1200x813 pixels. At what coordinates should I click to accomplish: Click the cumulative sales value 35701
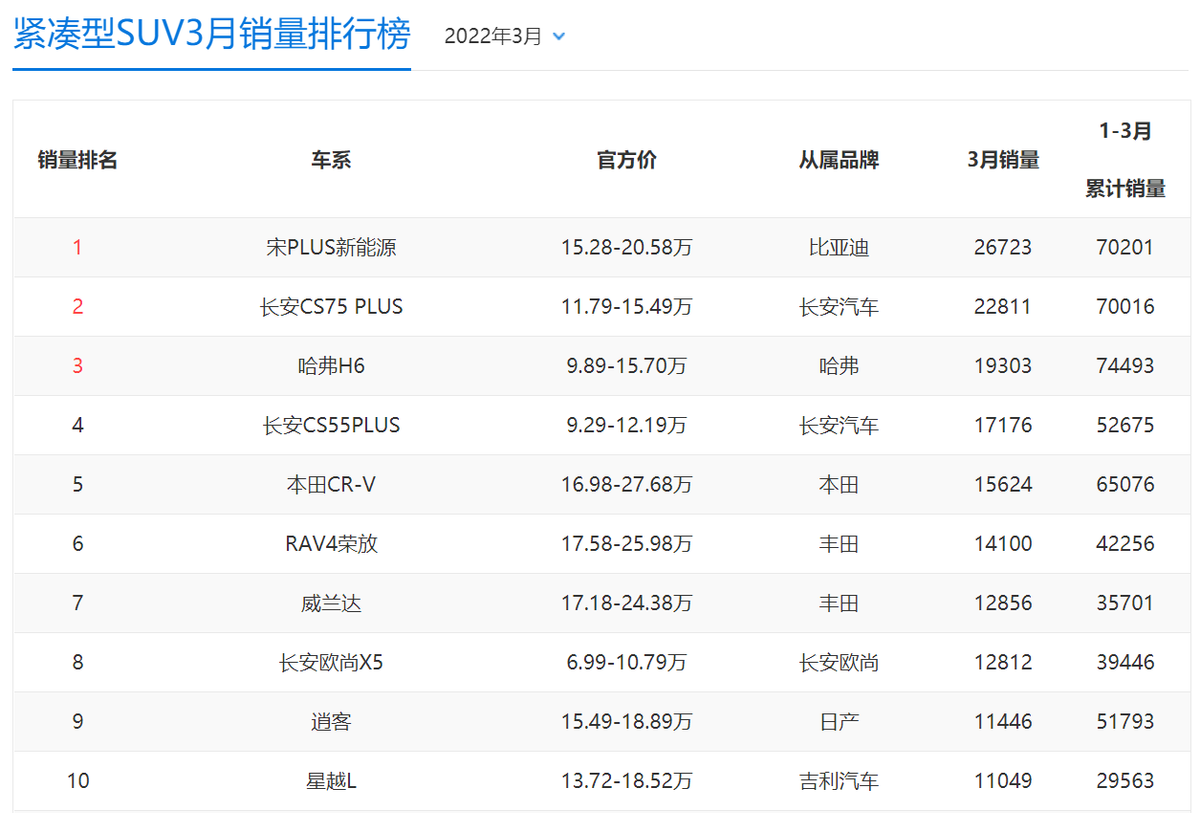1125,603
